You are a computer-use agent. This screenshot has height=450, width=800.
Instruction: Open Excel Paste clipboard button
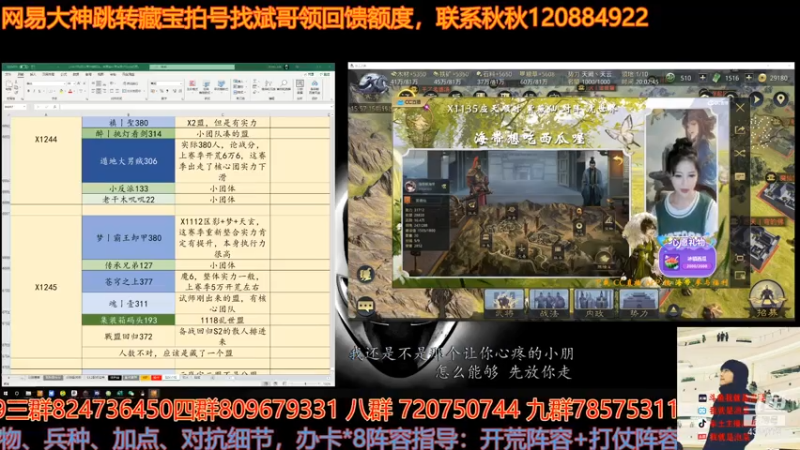[x=9, y=86]
